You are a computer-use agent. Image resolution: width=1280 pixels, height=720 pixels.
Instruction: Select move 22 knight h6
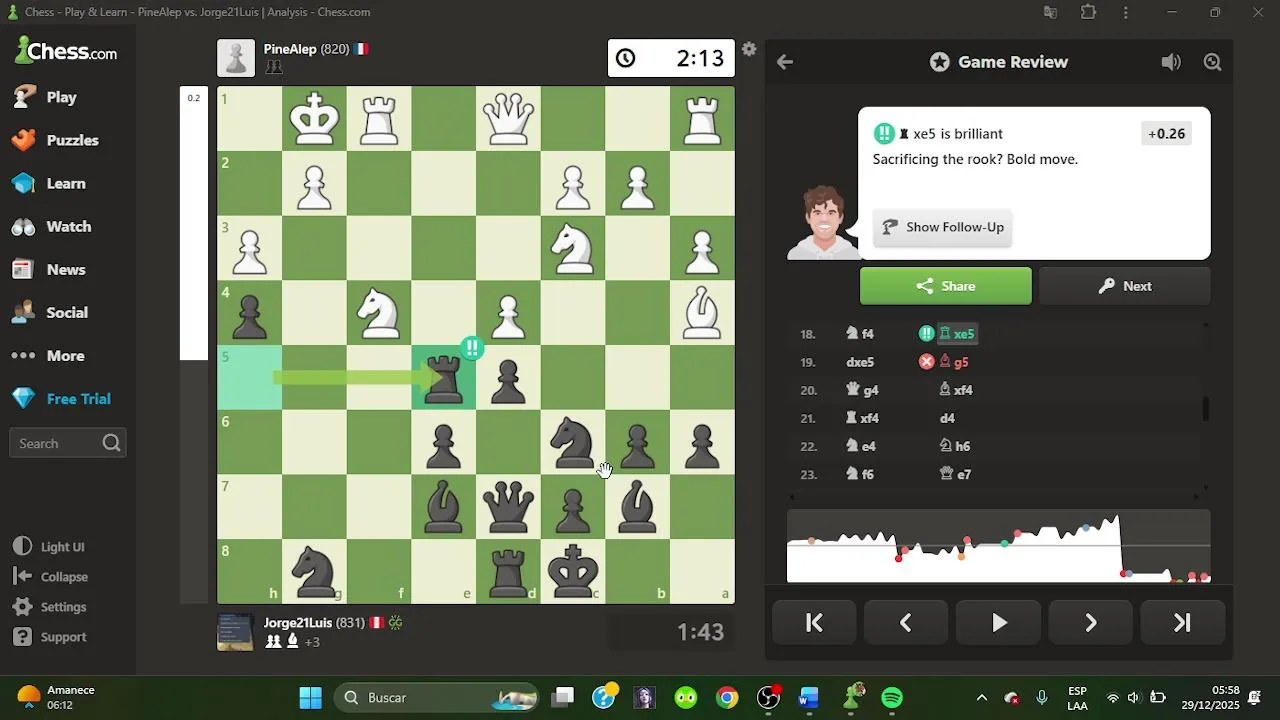click(955, 446)
